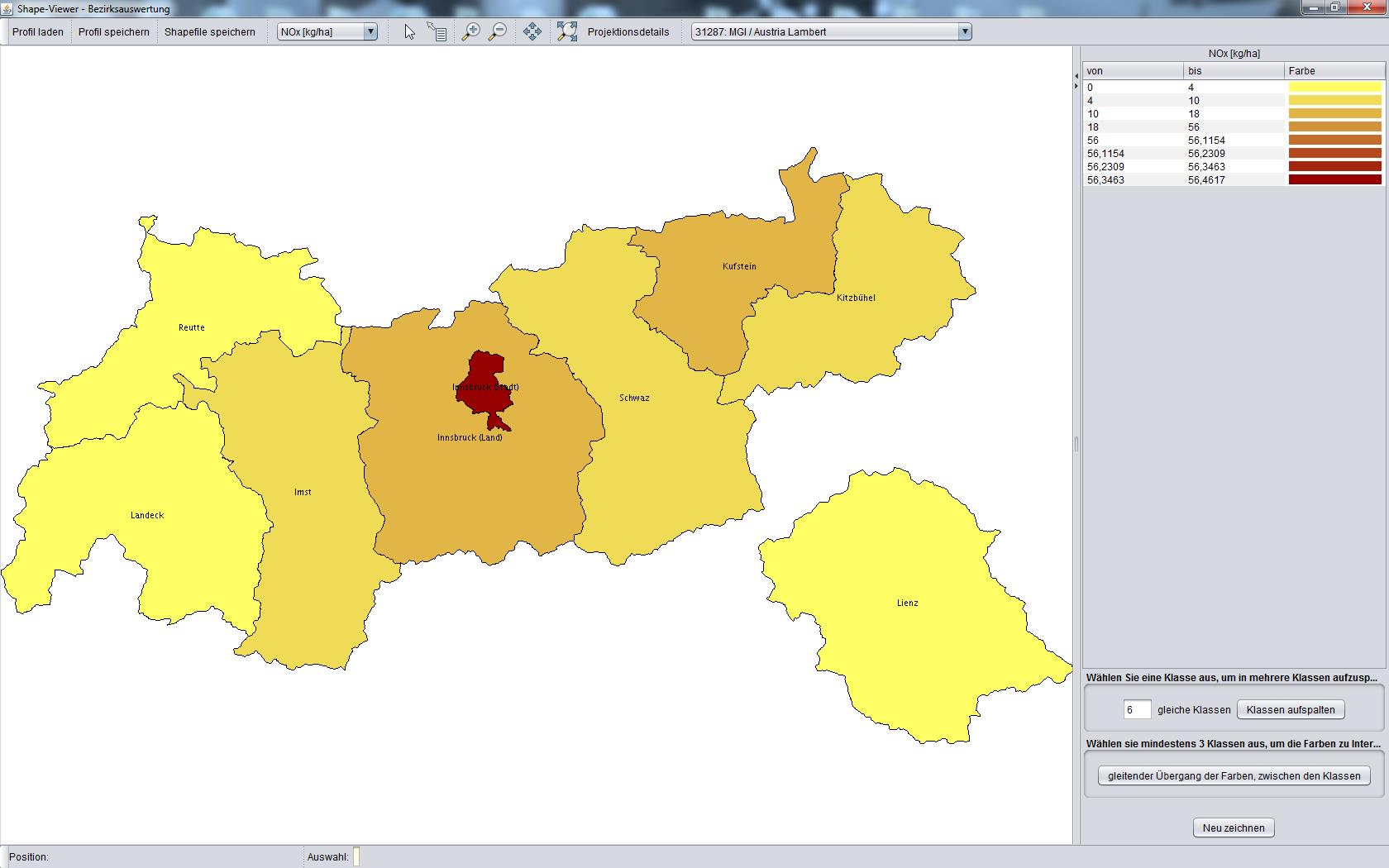Click the gleiche Klassen number field
The height and width of the screenshot is (868, 1389).
(1137, 709)
